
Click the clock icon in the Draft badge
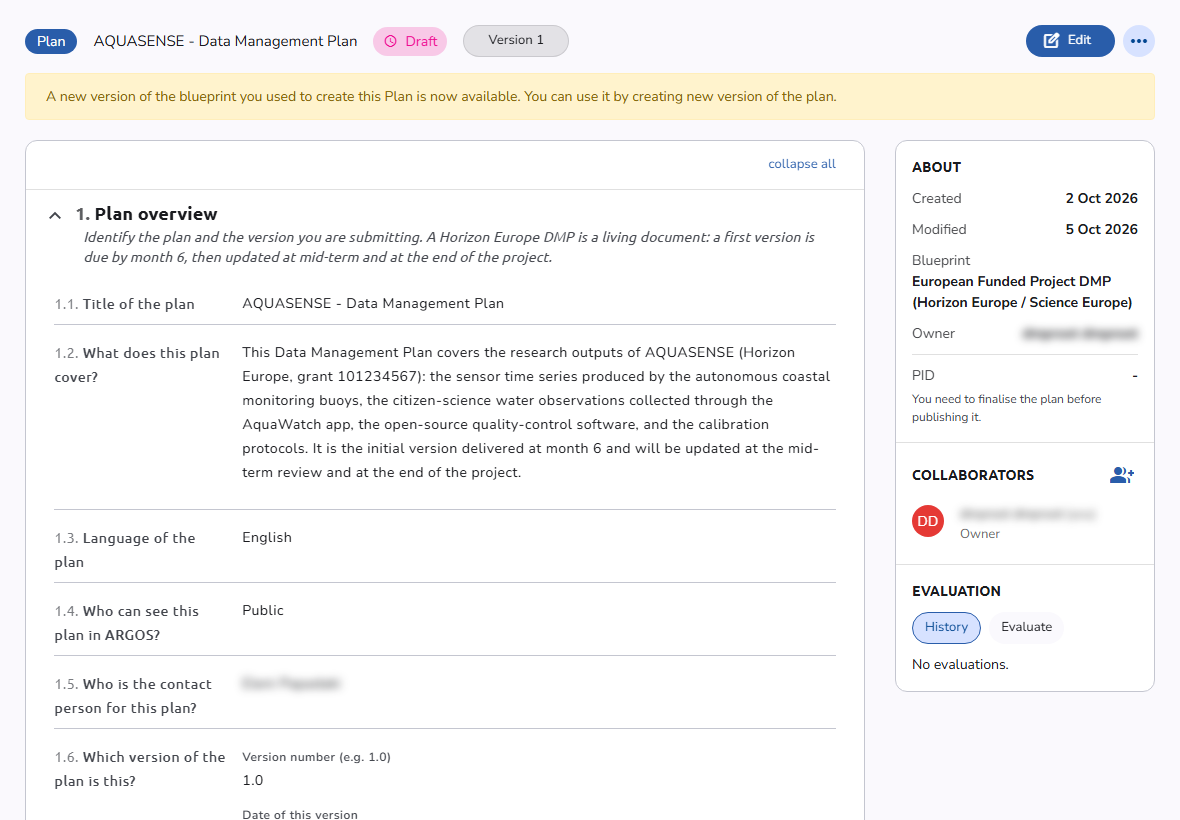click(x=391, y=41)
